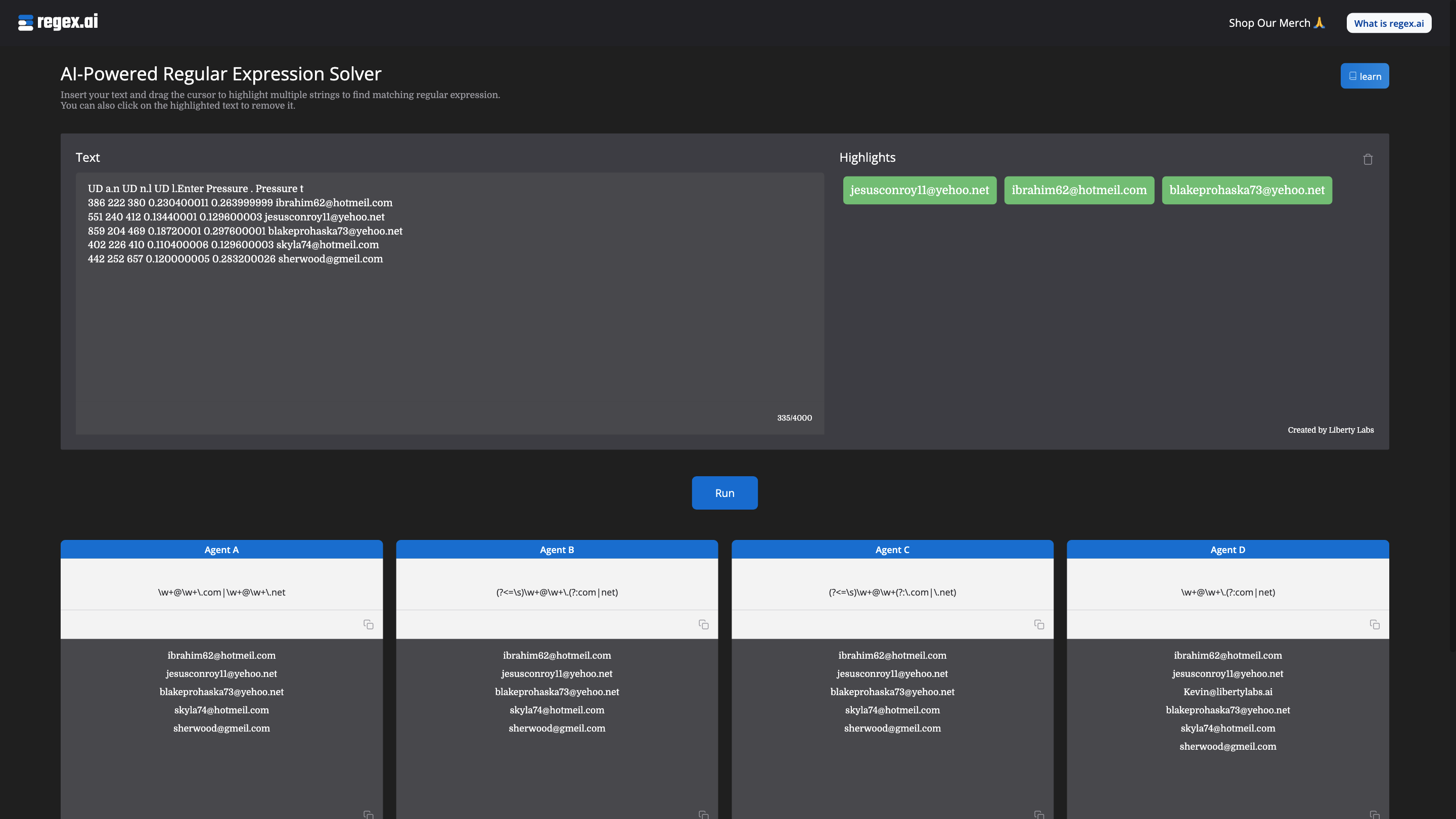Remove the ibrahim62@hotmeil.com highlight chip
This screenshot has height=819, width=1456.
click(1078, 191)
